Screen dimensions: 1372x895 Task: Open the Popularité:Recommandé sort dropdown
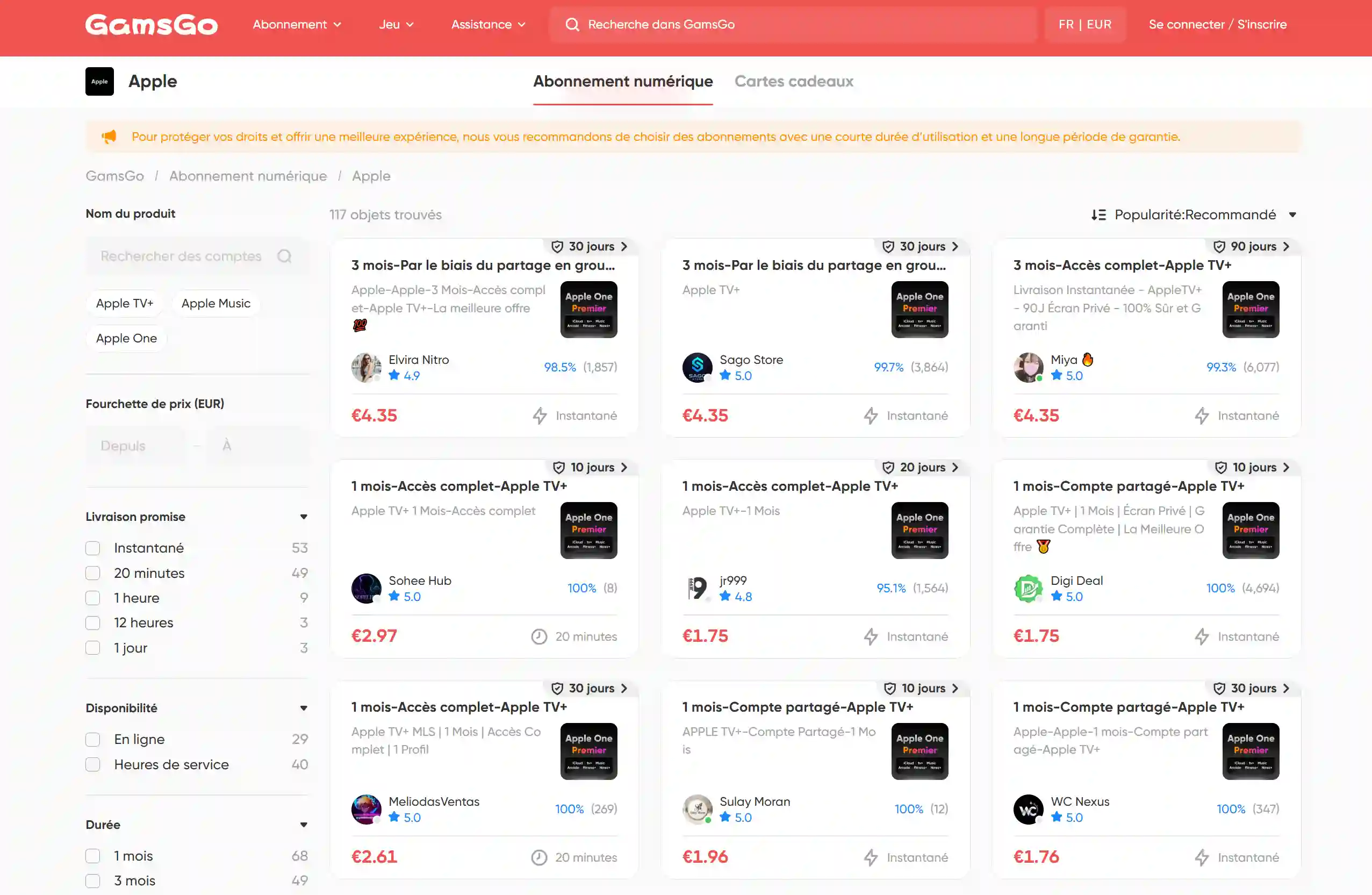pyautogui.click(x=1194, y=214)
